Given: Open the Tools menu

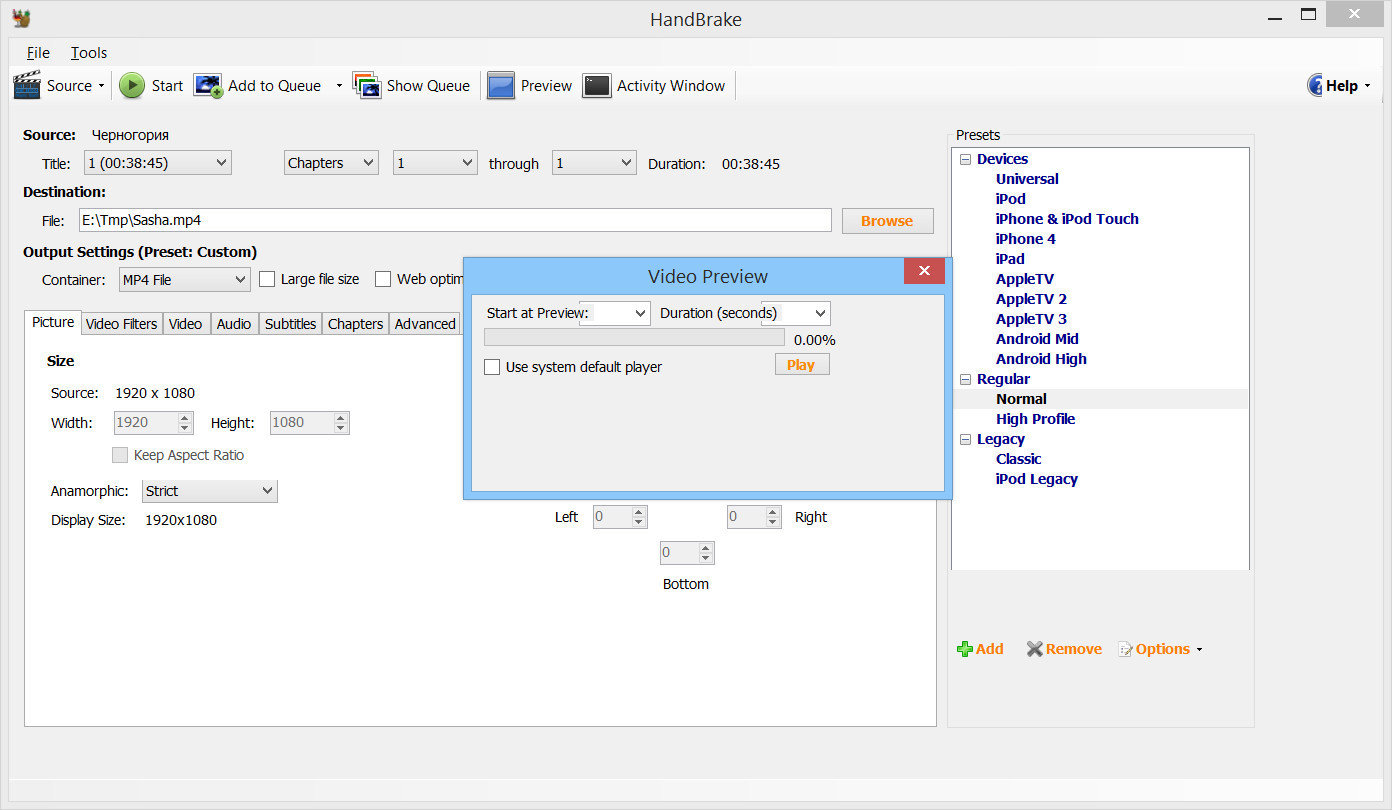Looking at the screenshot, I should (89, 53).
